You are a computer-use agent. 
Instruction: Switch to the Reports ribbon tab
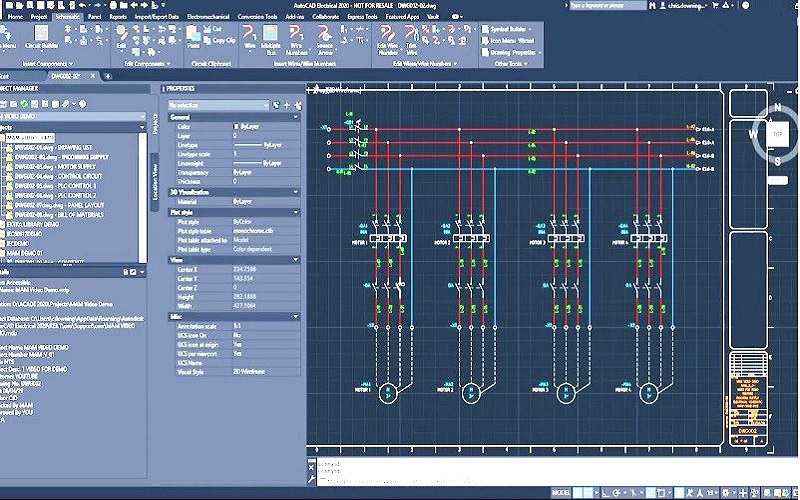click(118, 17)
